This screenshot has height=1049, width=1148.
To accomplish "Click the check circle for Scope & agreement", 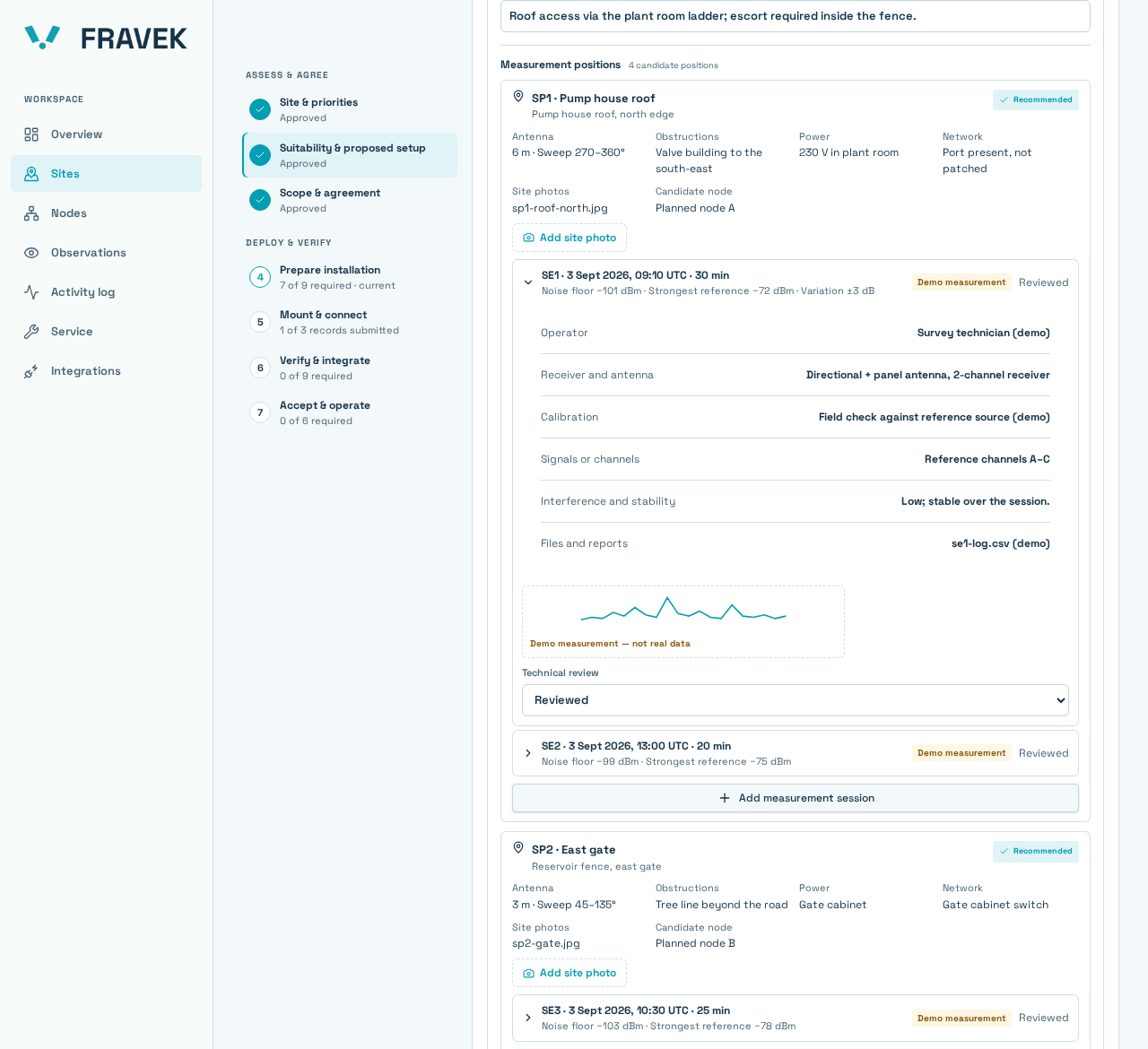I will pyautogui.click(x=260, y=200).
